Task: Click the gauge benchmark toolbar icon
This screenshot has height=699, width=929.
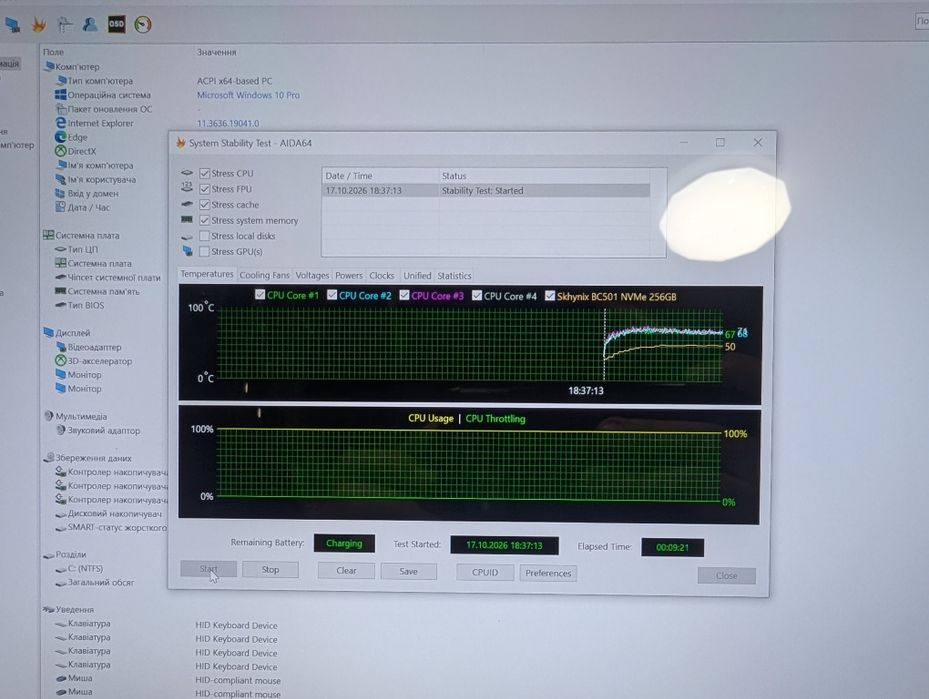Action: [x=143, y=24]
